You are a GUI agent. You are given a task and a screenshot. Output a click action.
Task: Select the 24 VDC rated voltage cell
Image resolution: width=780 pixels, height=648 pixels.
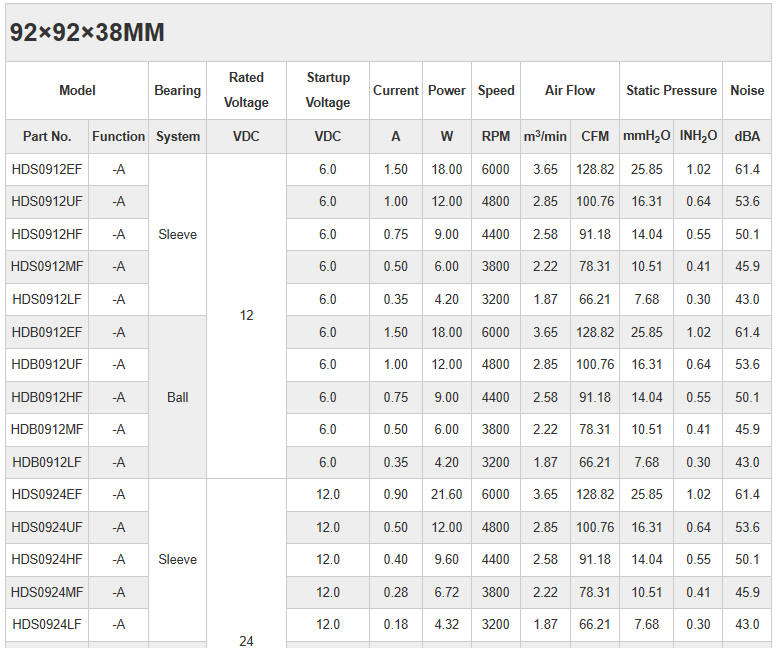[246, 640]
